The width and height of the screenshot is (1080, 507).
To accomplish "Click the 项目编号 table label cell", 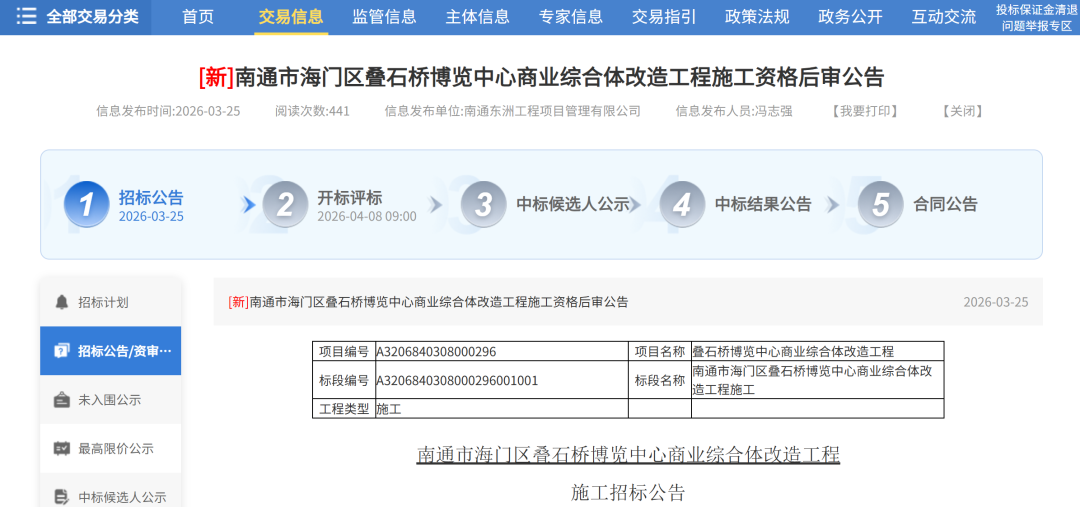I will [x=343, y=351].
